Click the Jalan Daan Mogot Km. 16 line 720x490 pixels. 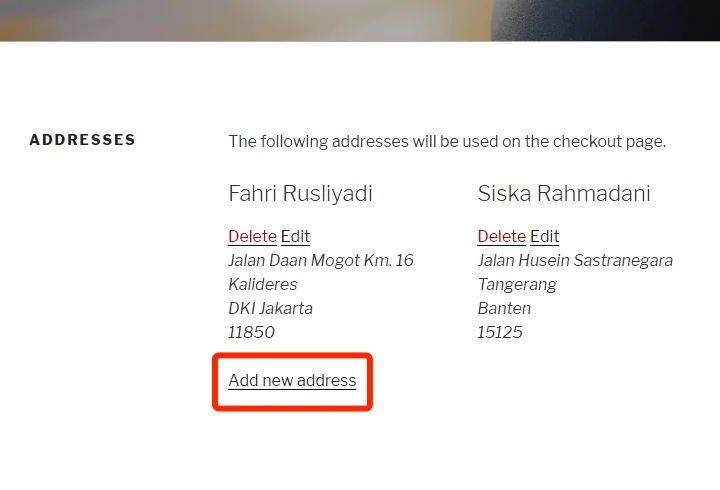coord(321,260)
